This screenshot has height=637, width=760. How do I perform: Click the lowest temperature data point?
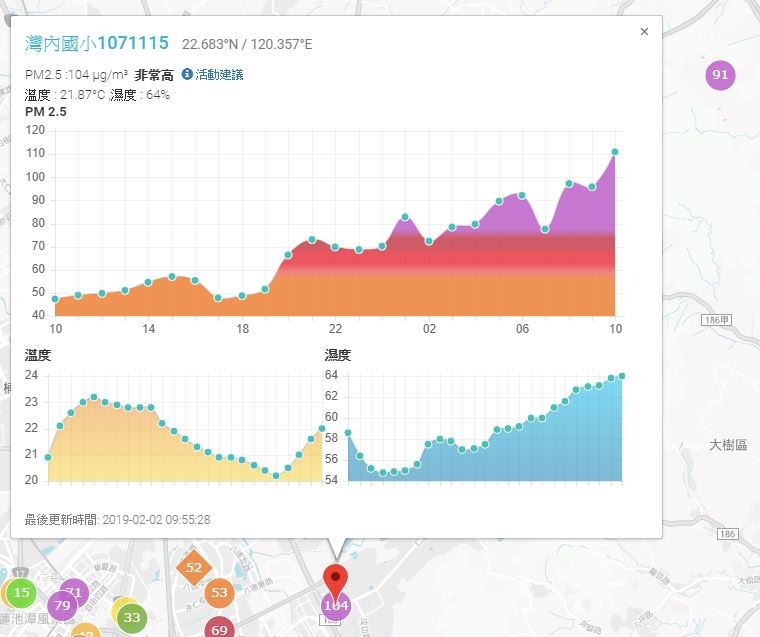[x=276, y=476]
